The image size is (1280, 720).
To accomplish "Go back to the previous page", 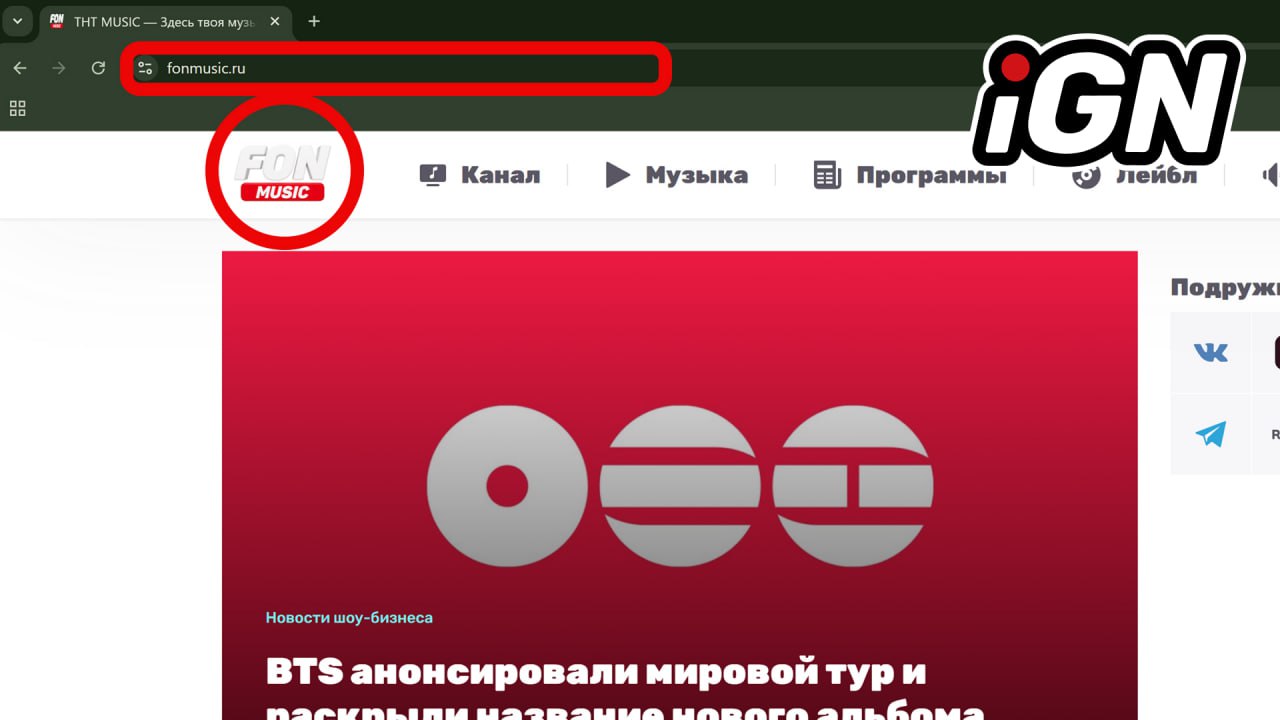I will [20, 68].
